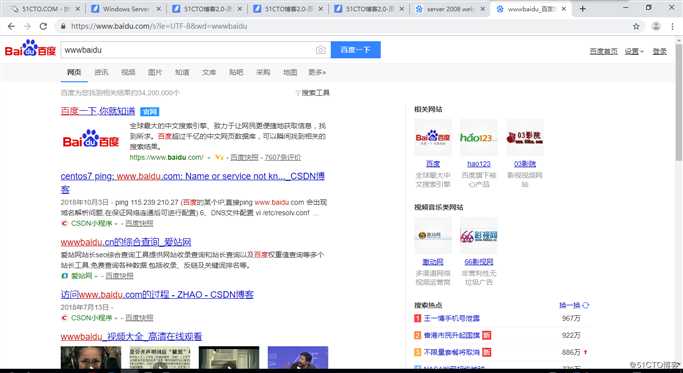Reload the page with the refresh icon
This screenshot has width=683, height=373.
[x=43, y=26]
